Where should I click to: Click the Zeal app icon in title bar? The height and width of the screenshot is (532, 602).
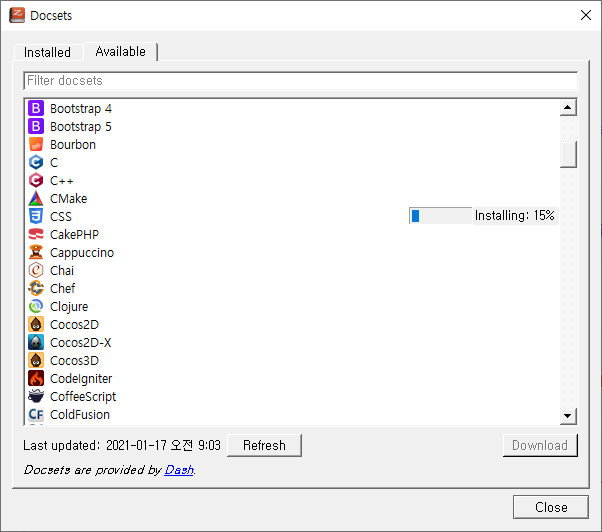tap(17, 15)
